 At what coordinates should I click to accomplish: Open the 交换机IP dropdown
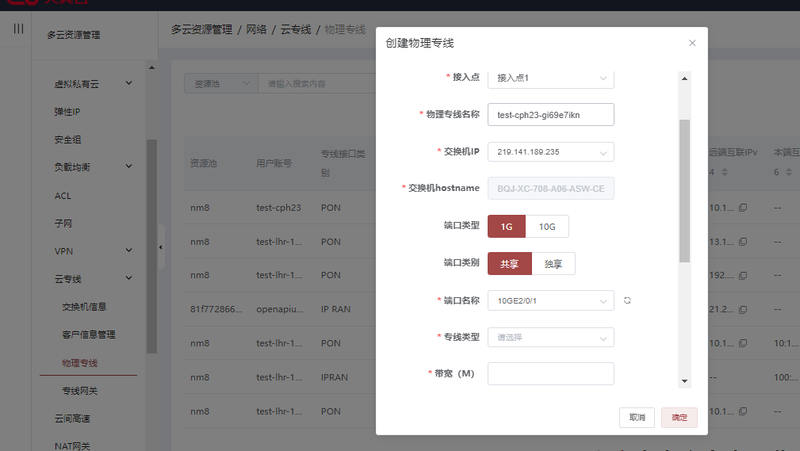point(550,152)
